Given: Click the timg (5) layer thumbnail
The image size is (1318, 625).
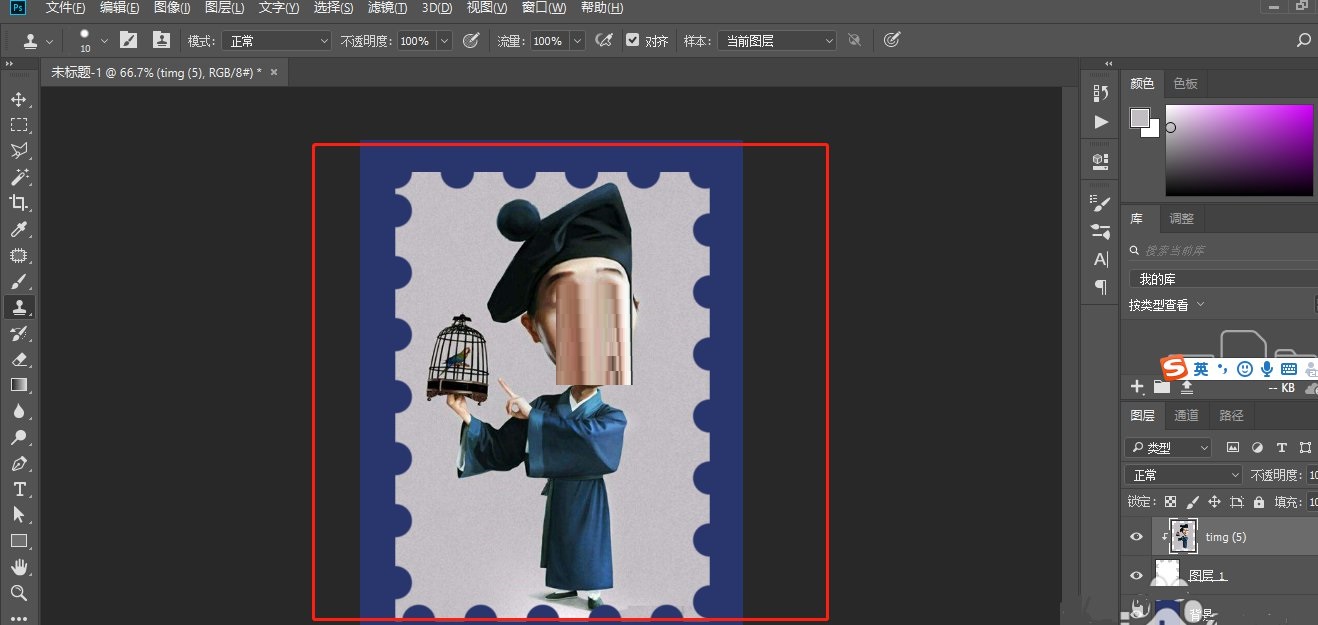Looking at the screenshot, I should point(1183,537).
